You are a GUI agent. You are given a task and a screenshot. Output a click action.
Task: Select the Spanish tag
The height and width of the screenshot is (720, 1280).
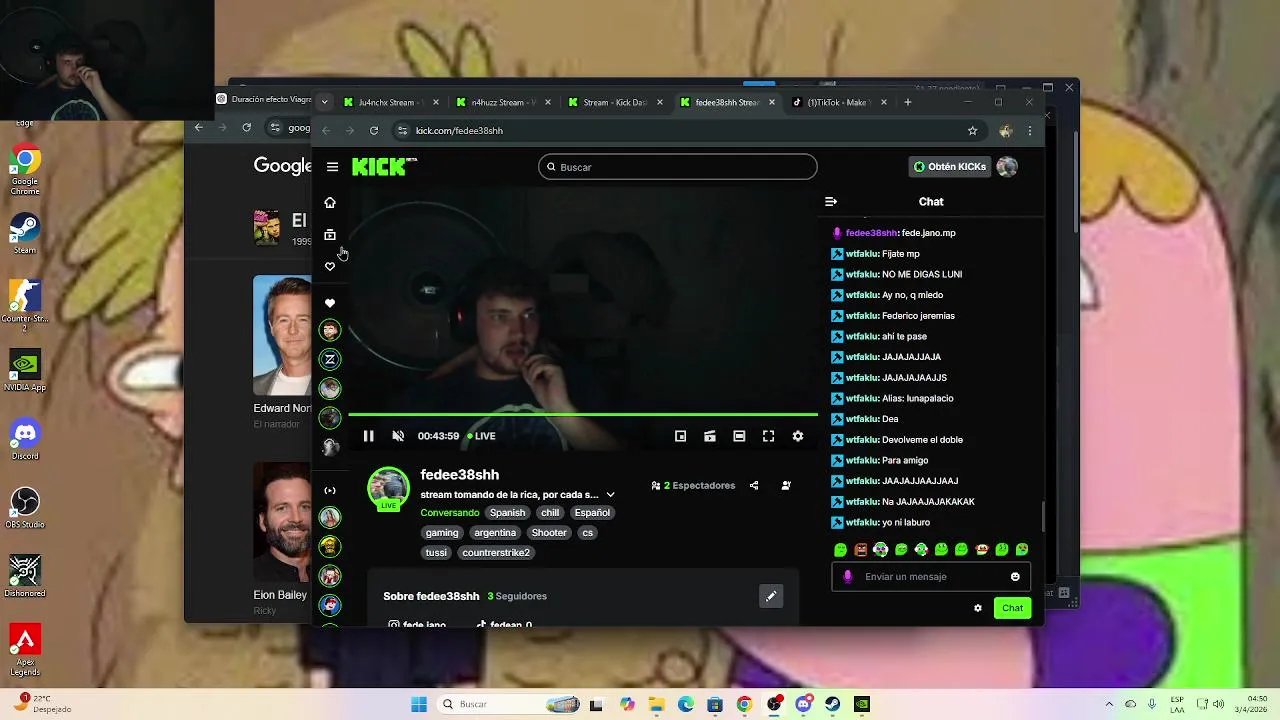point(507,512)
